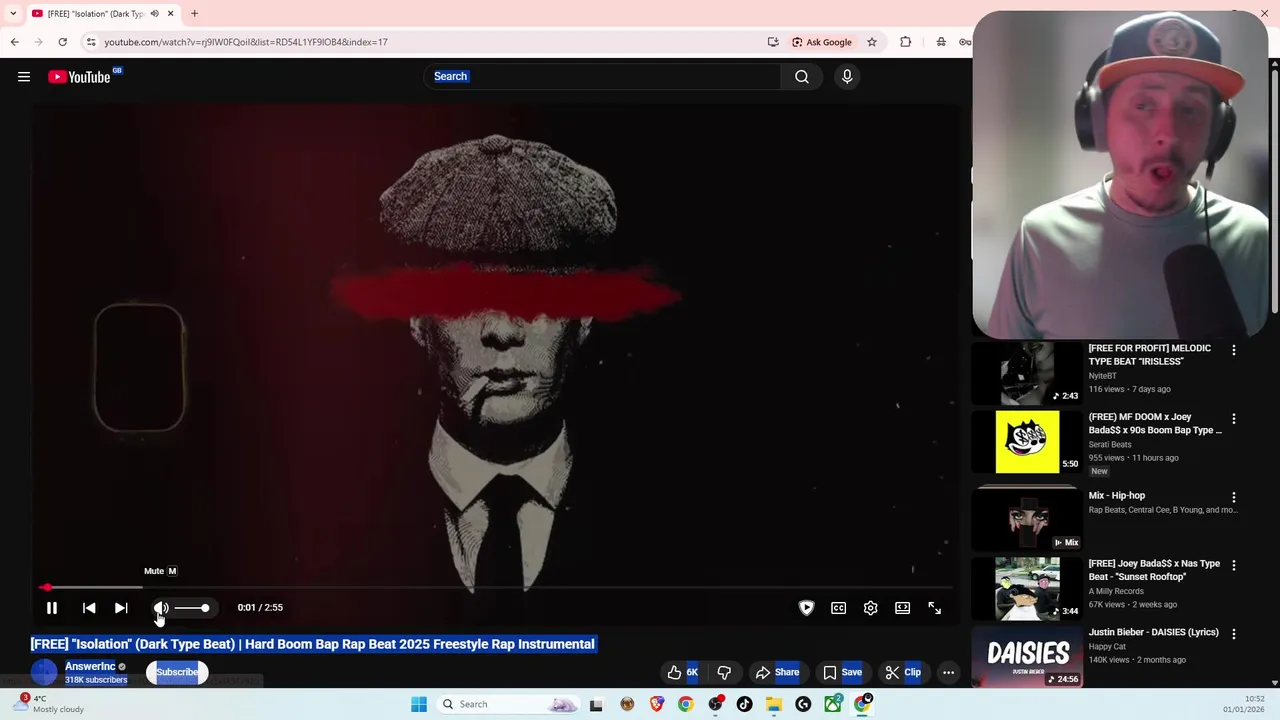This screenshot has width=1280, height=720.
Task: Seek on the video progress bar
Action: [x=496, y=588]
